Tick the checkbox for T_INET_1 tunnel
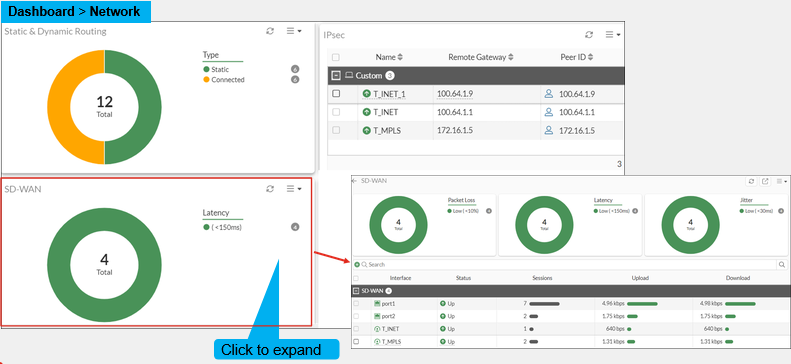791x364 pixels. [x=336, y=94]
